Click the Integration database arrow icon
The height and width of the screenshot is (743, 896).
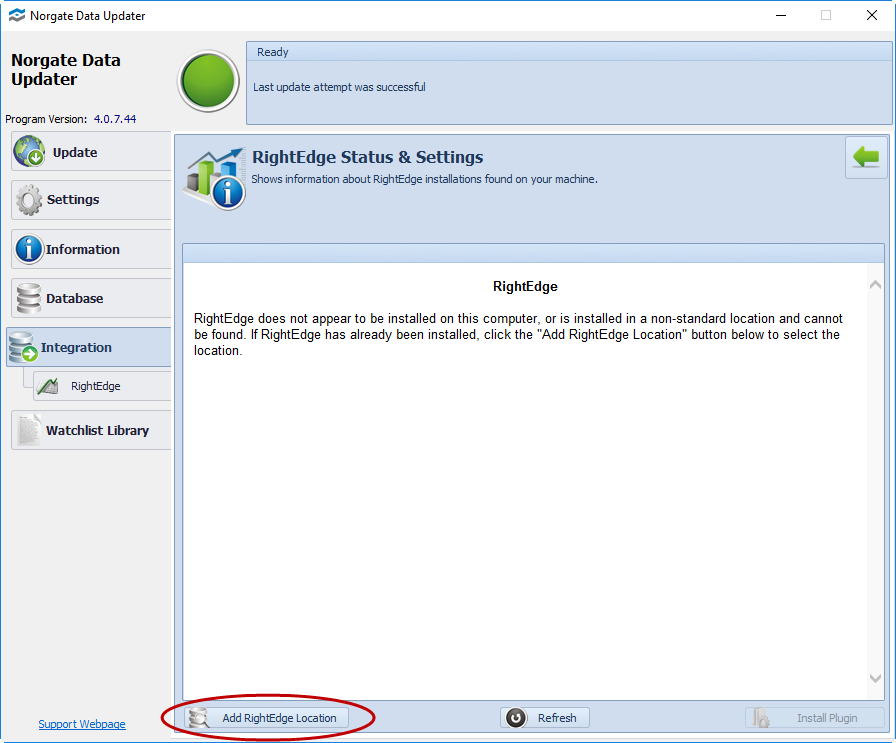[x=23, y=347]
